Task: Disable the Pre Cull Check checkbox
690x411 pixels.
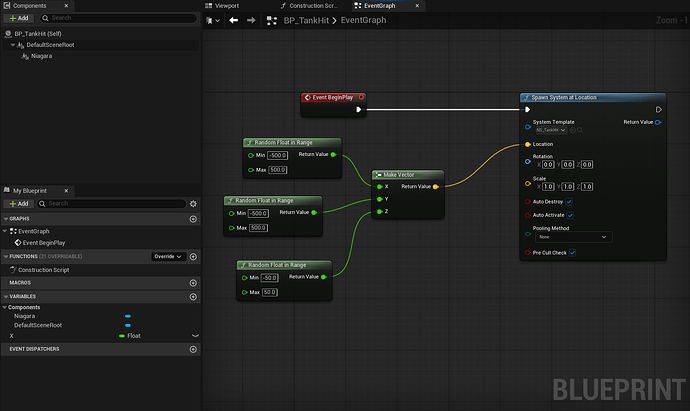Action: click(572, 253)
